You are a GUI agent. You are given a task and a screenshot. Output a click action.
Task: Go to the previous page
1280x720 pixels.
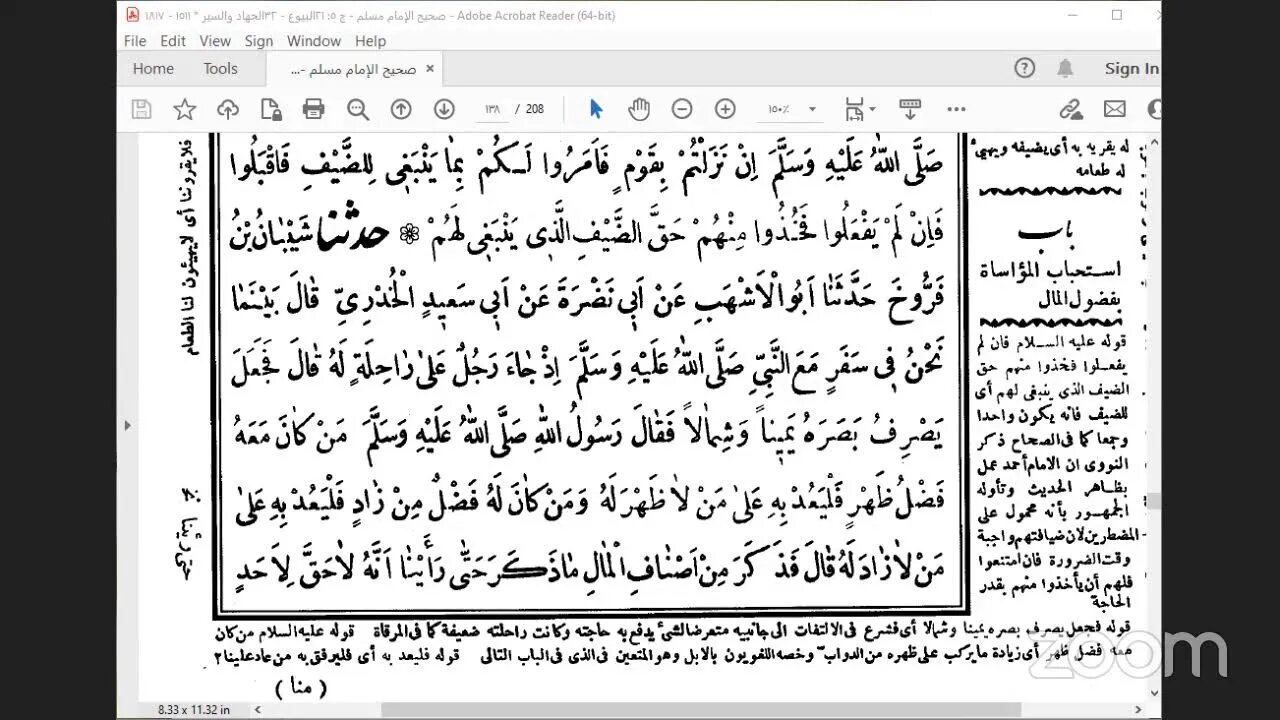pyautogui.click(x=401, y=109)
